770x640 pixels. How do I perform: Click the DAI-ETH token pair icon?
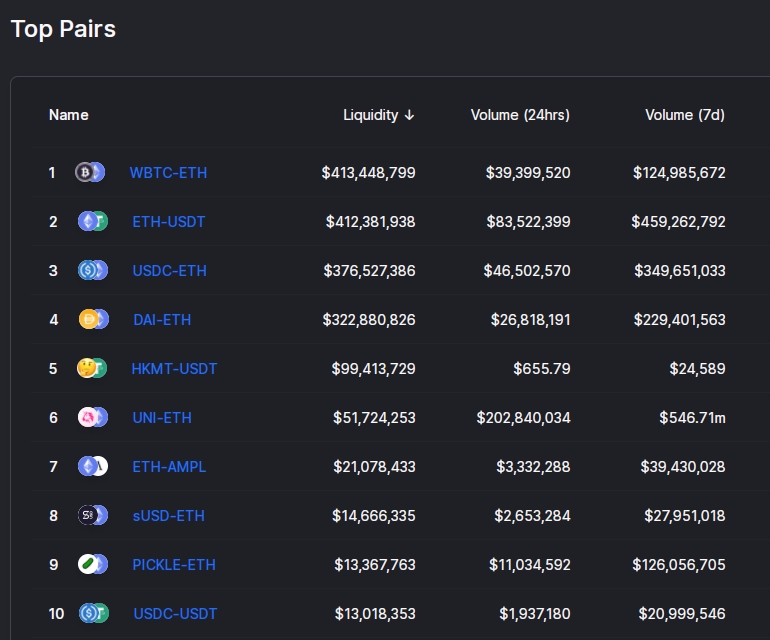tap(93, 319)
